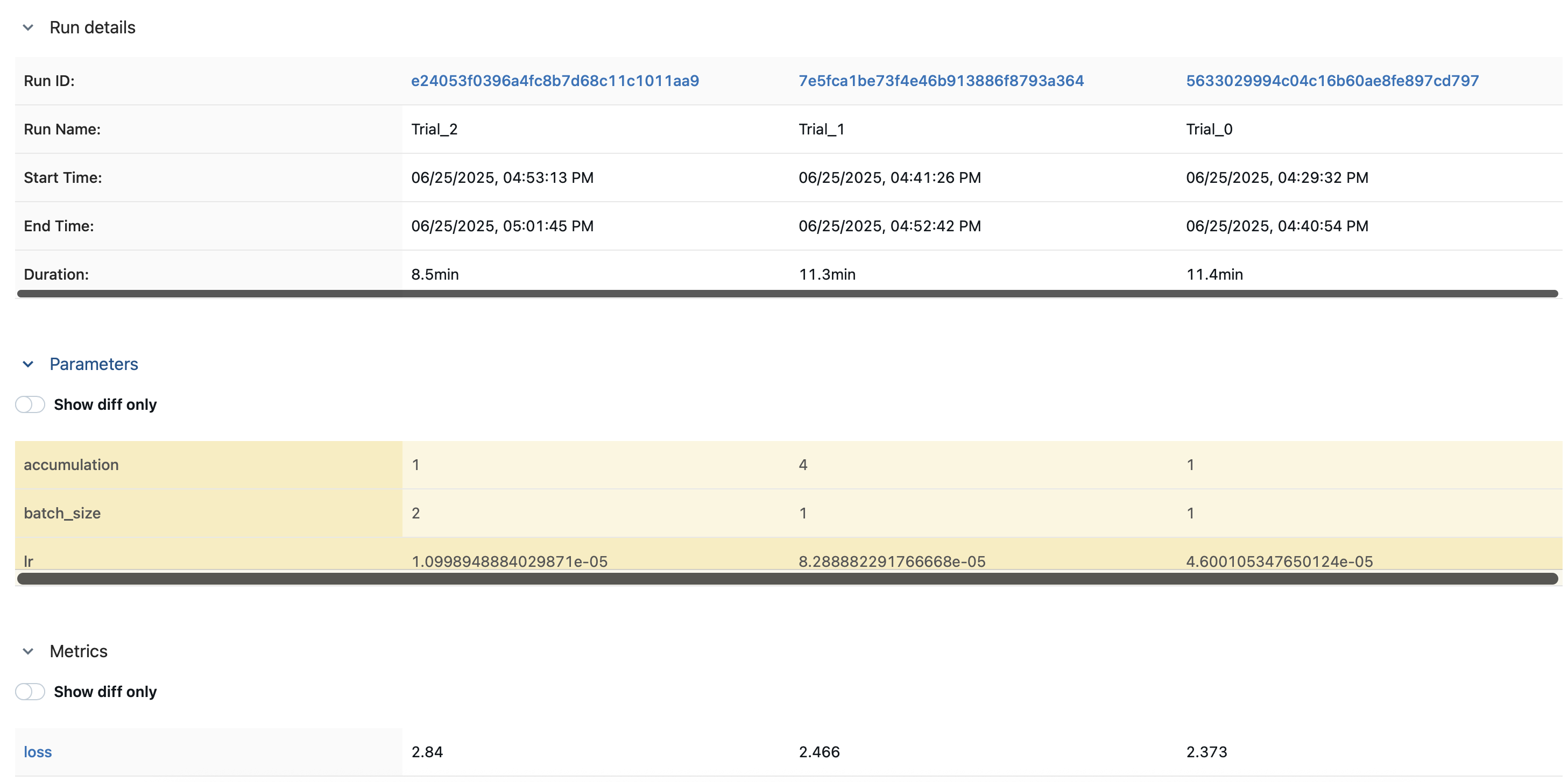
Task: Toggle Show diff only under Metrics
Action: [x=31, y=692]
